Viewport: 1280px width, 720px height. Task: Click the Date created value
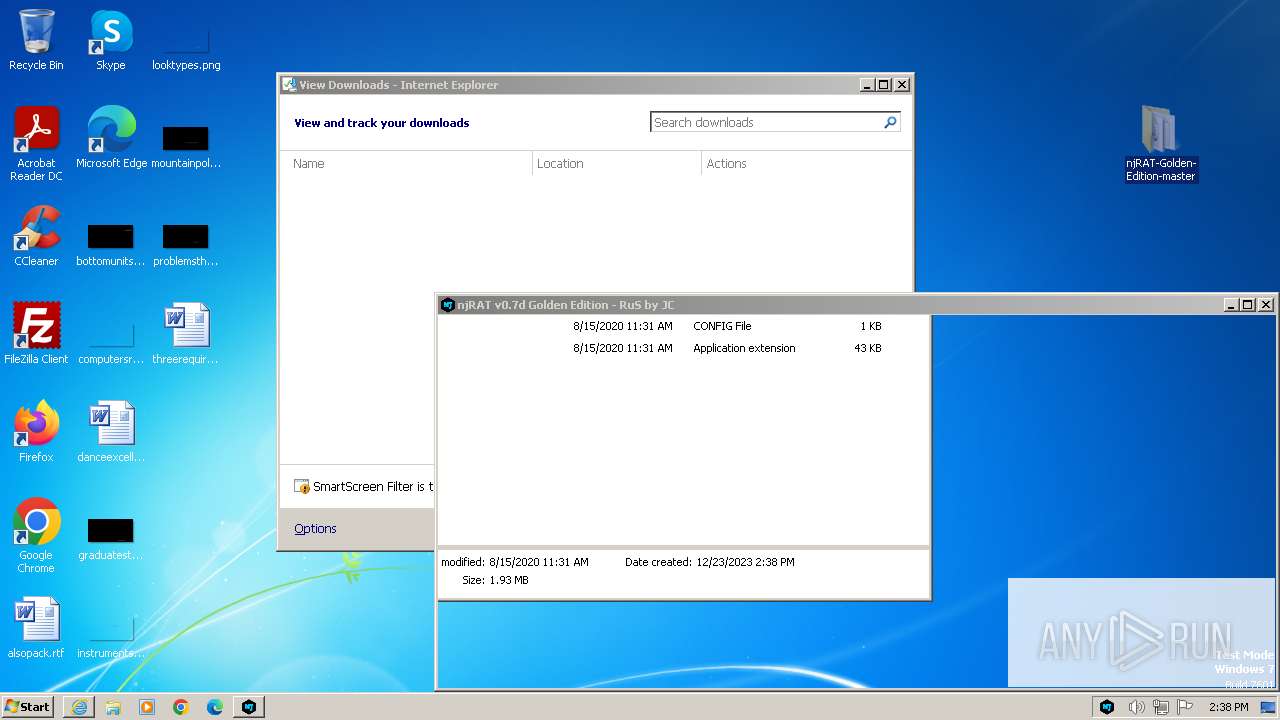[x=745, y=562]
